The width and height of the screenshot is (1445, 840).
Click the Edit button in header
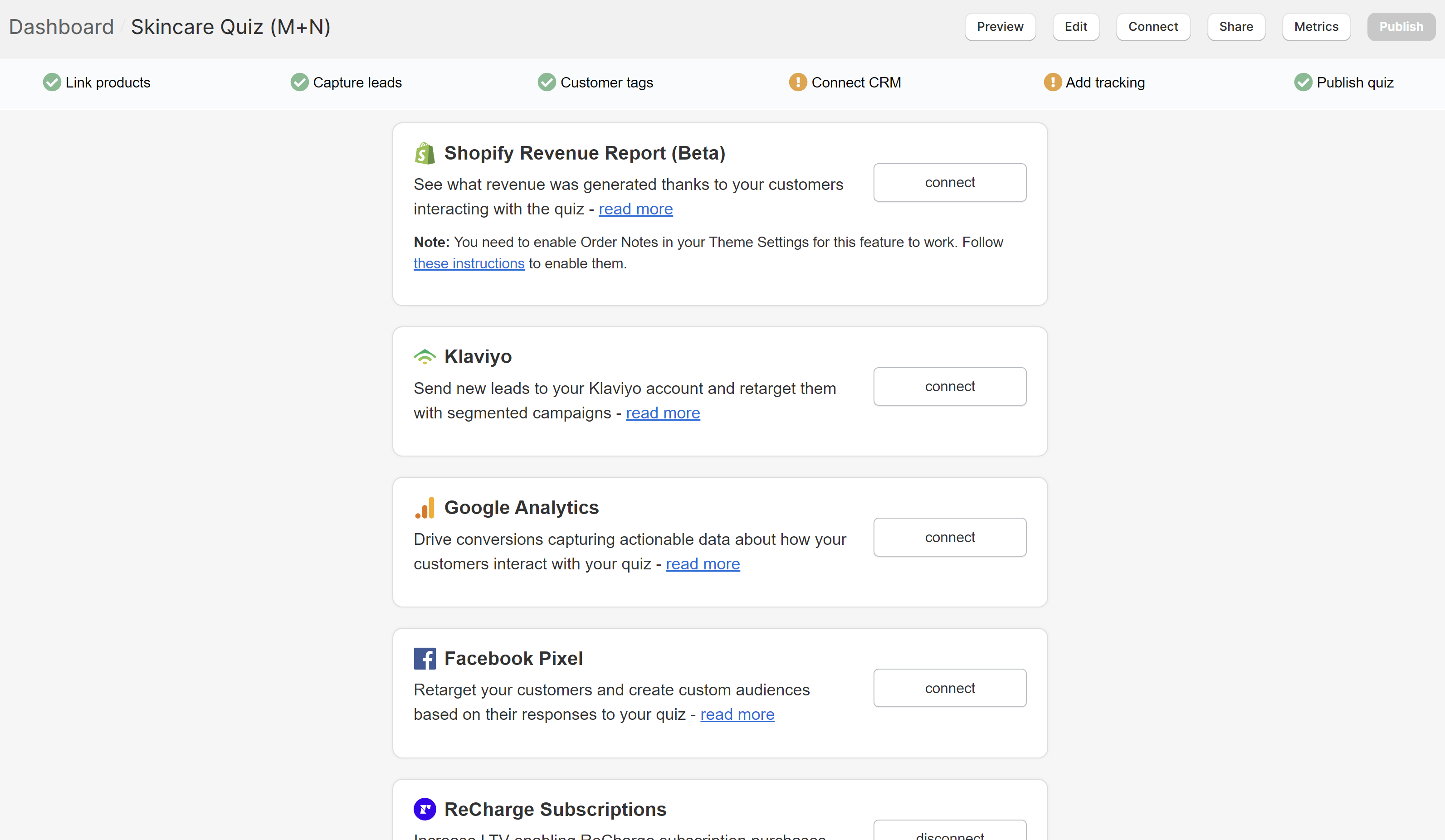[x=1076, y=27]
